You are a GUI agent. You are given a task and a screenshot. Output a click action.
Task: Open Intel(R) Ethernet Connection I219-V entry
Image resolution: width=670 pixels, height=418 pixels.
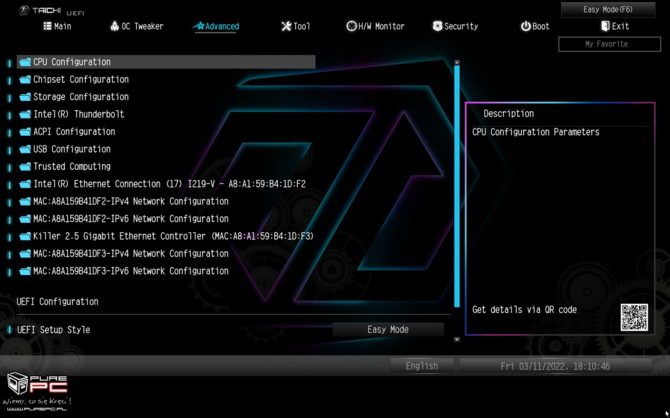click(169, 184)
